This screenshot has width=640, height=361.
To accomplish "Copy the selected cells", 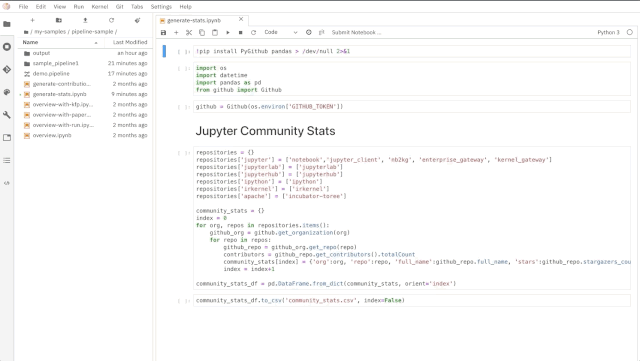I will coord(202,32).
